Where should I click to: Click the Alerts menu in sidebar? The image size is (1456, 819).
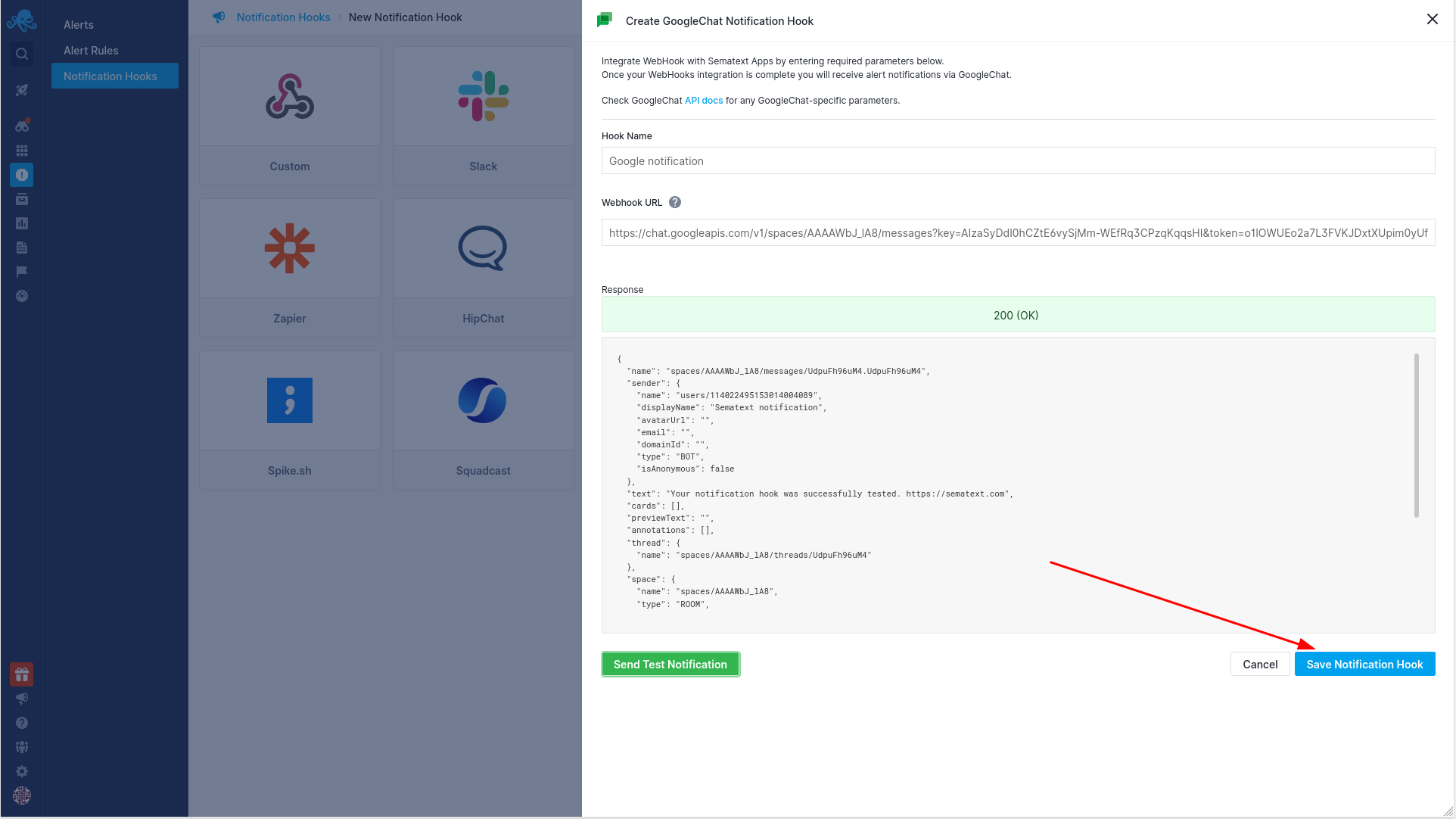(x=78, y=24)
